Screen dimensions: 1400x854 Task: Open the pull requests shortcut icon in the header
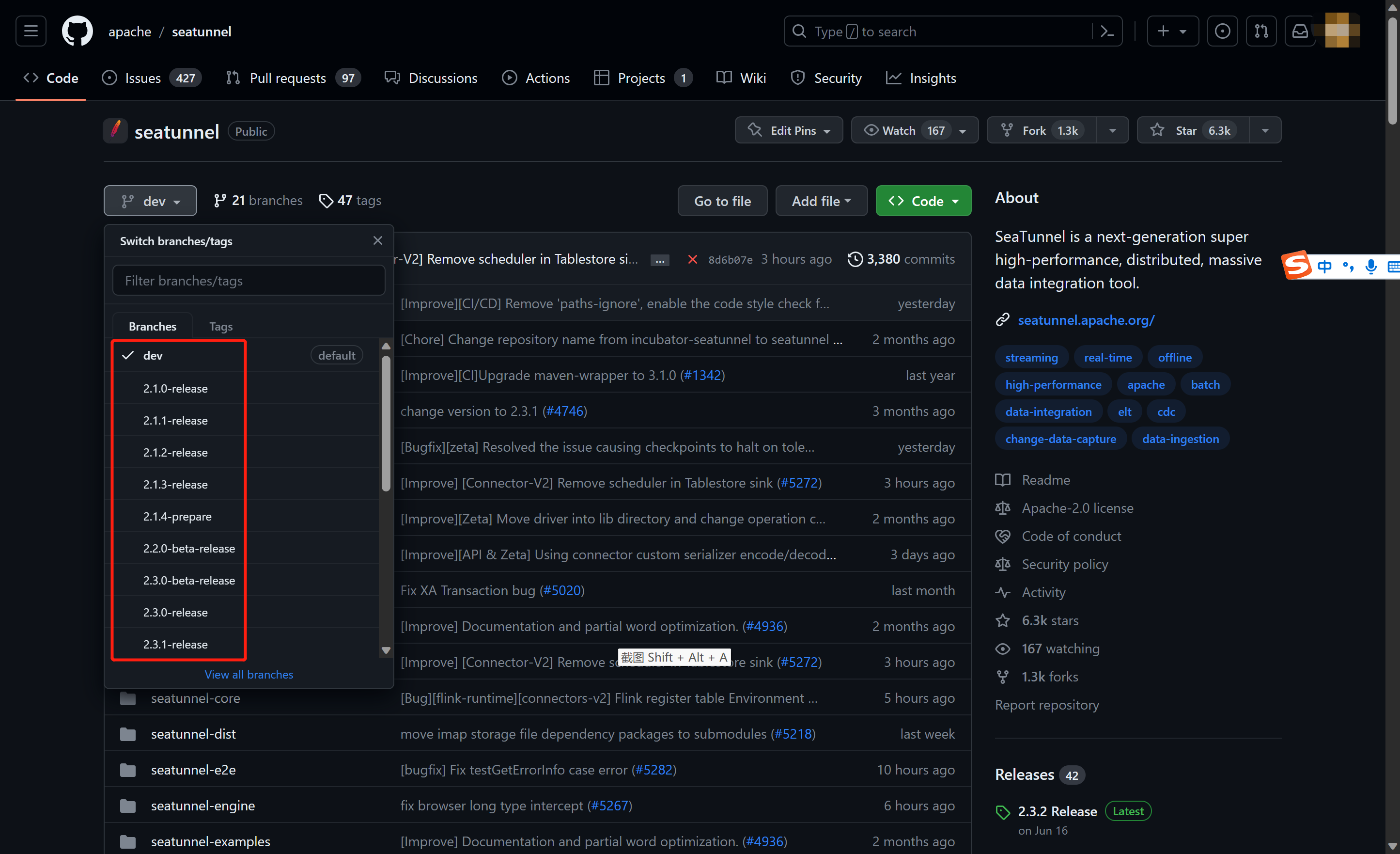1261,32
